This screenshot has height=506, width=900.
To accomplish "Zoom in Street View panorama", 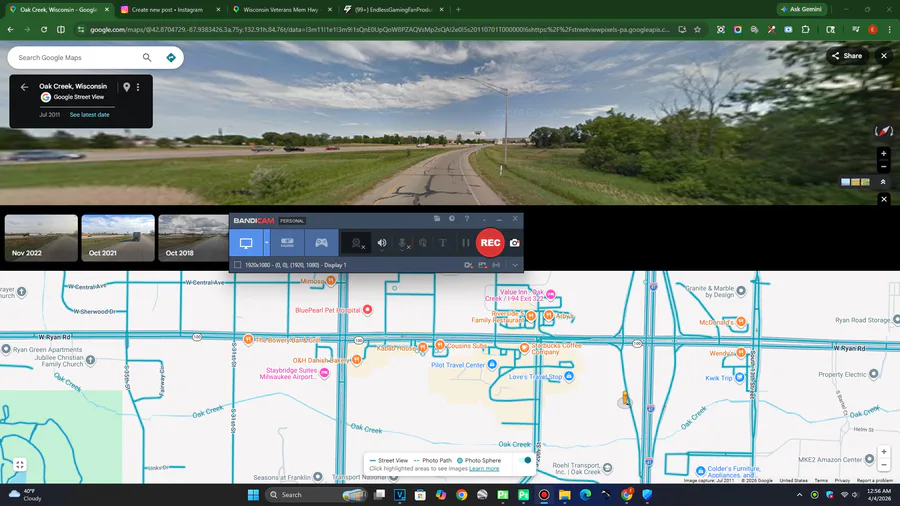I will 884,153.
